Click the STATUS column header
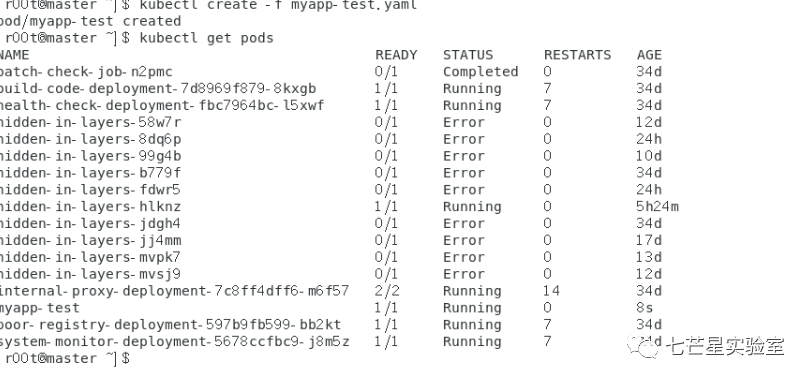811x382 pixels. pyautogui.click(x=468, y=55)
